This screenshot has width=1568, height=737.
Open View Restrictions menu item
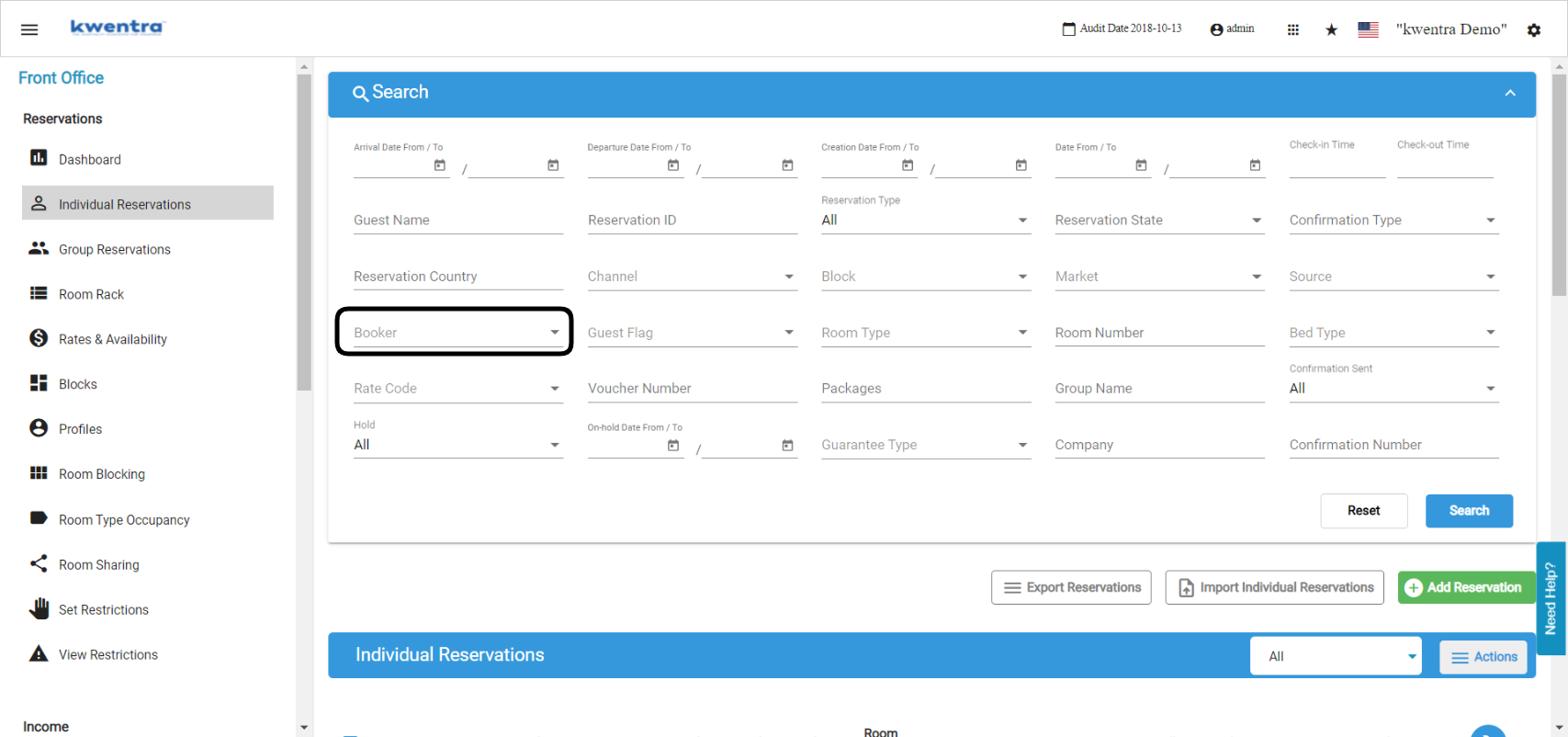tap(108, 654)
